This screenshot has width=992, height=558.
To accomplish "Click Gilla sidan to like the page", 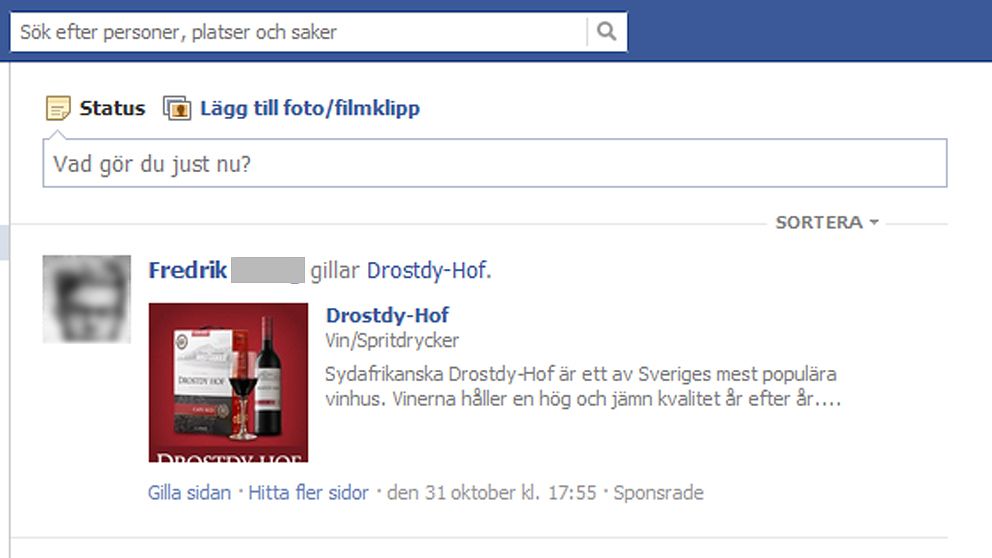I will coord(190,492).
